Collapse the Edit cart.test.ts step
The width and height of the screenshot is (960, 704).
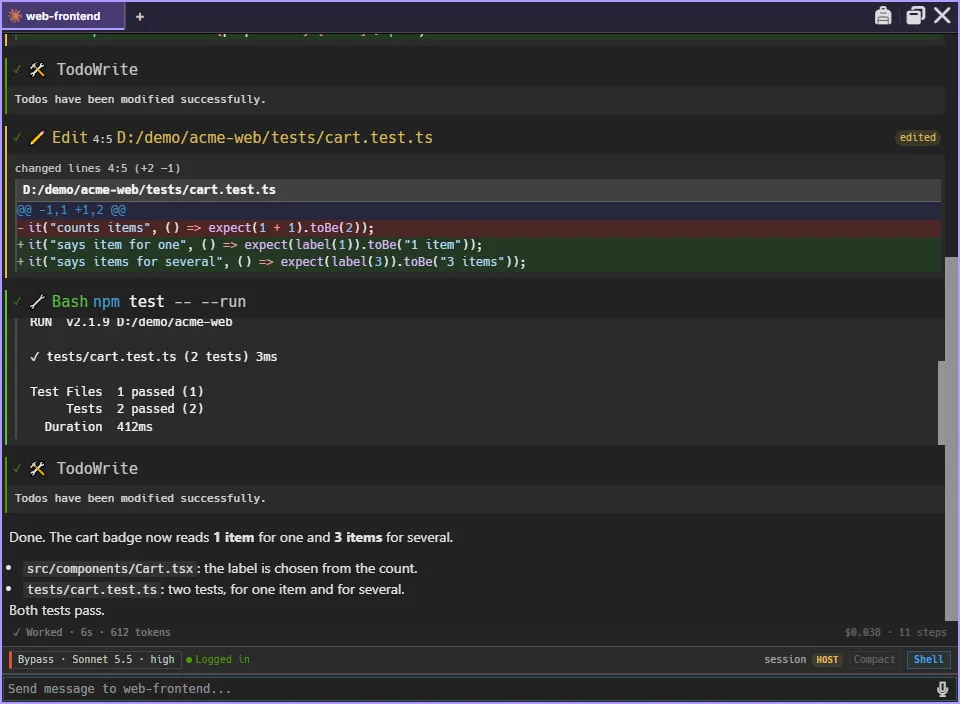[x=474, y=138]
